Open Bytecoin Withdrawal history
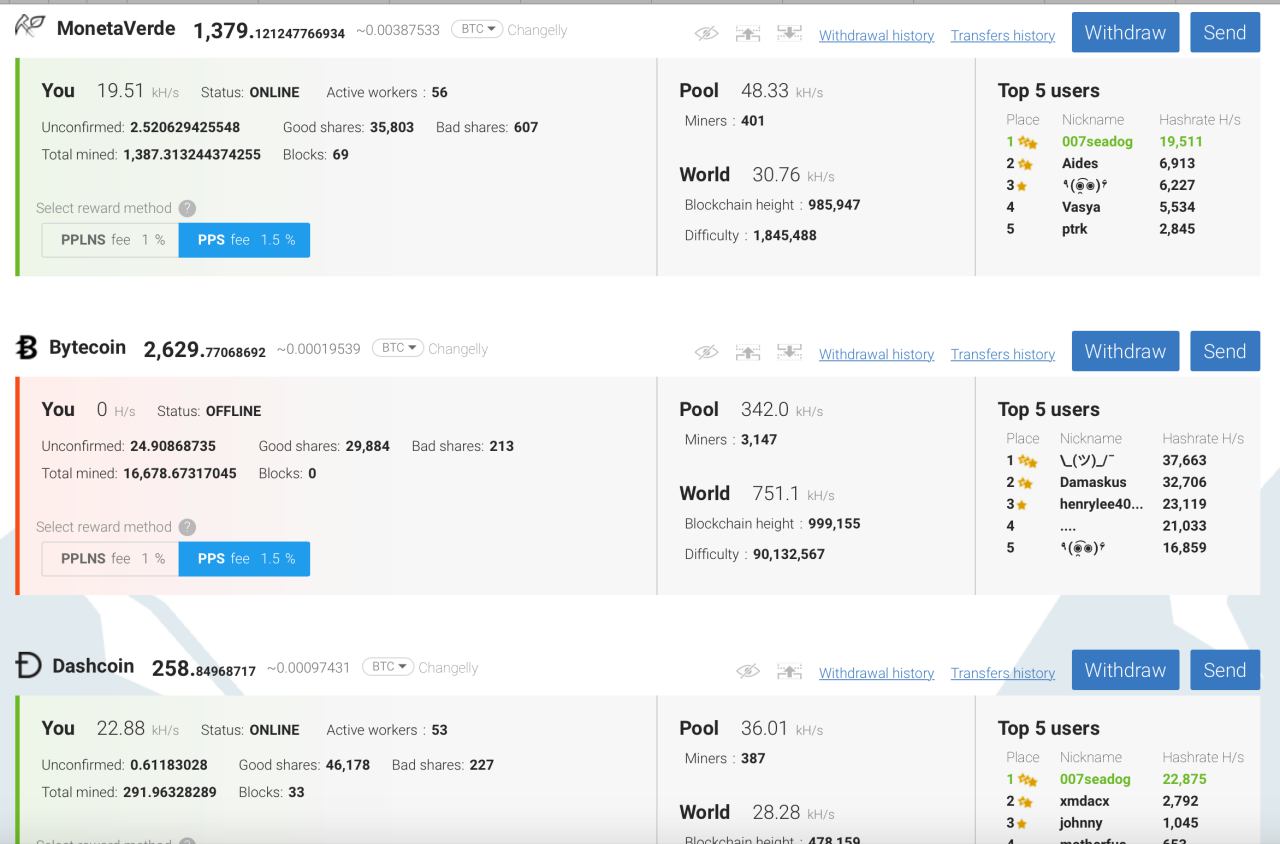Screen dimensions: 1280x844 pyautogui.click(x=877, y=355)
